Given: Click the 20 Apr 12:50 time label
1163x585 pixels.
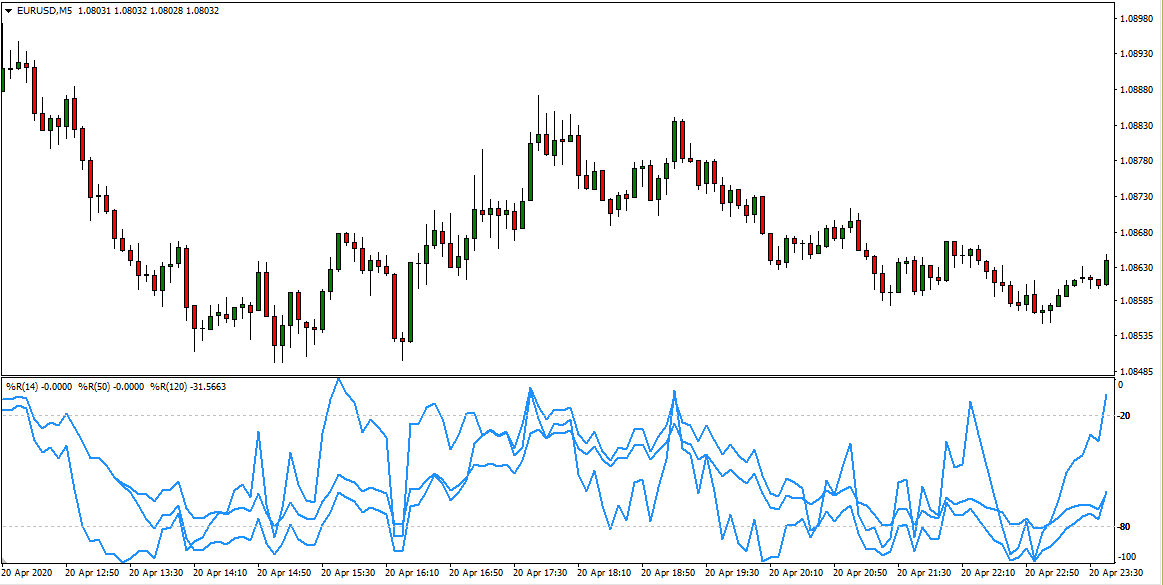Looking at the screenshot, I should point(93,574).
